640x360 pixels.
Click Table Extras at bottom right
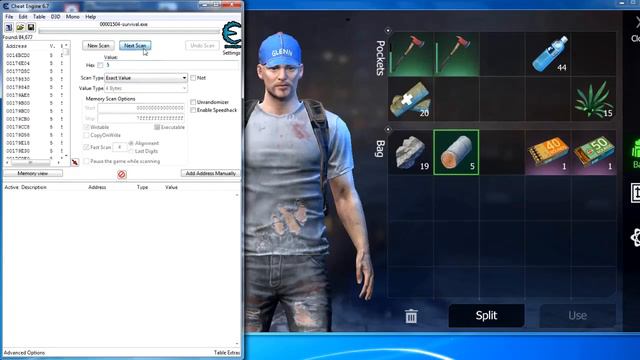pyautogui.click(x=227, y=353)
